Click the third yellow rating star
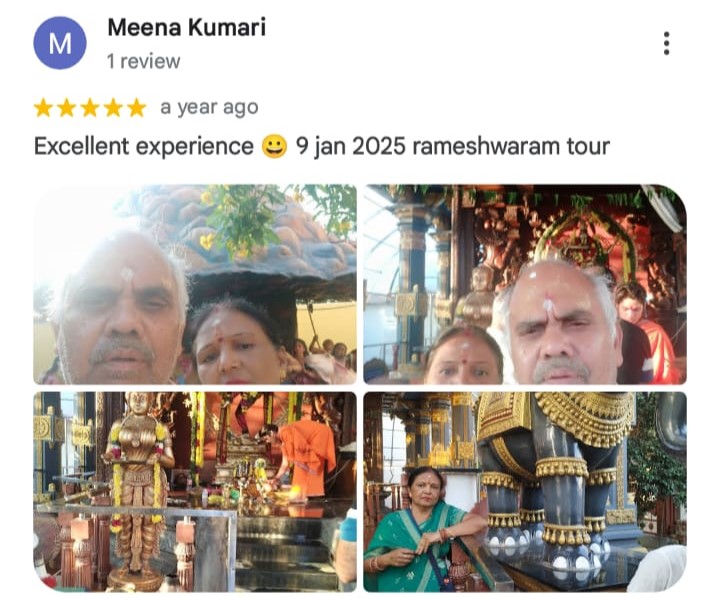Screen dimensions: 720x598 pos(90,108)
